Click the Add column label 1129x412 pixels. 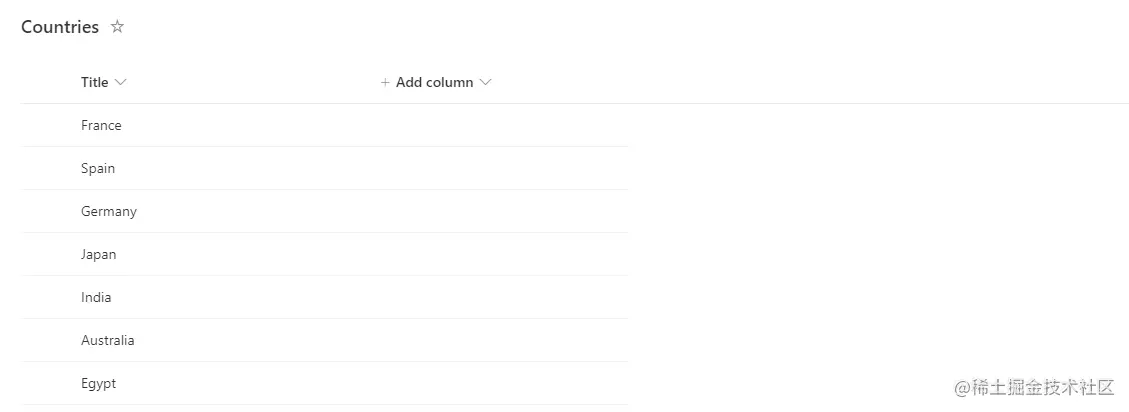(x=434, y=82)
